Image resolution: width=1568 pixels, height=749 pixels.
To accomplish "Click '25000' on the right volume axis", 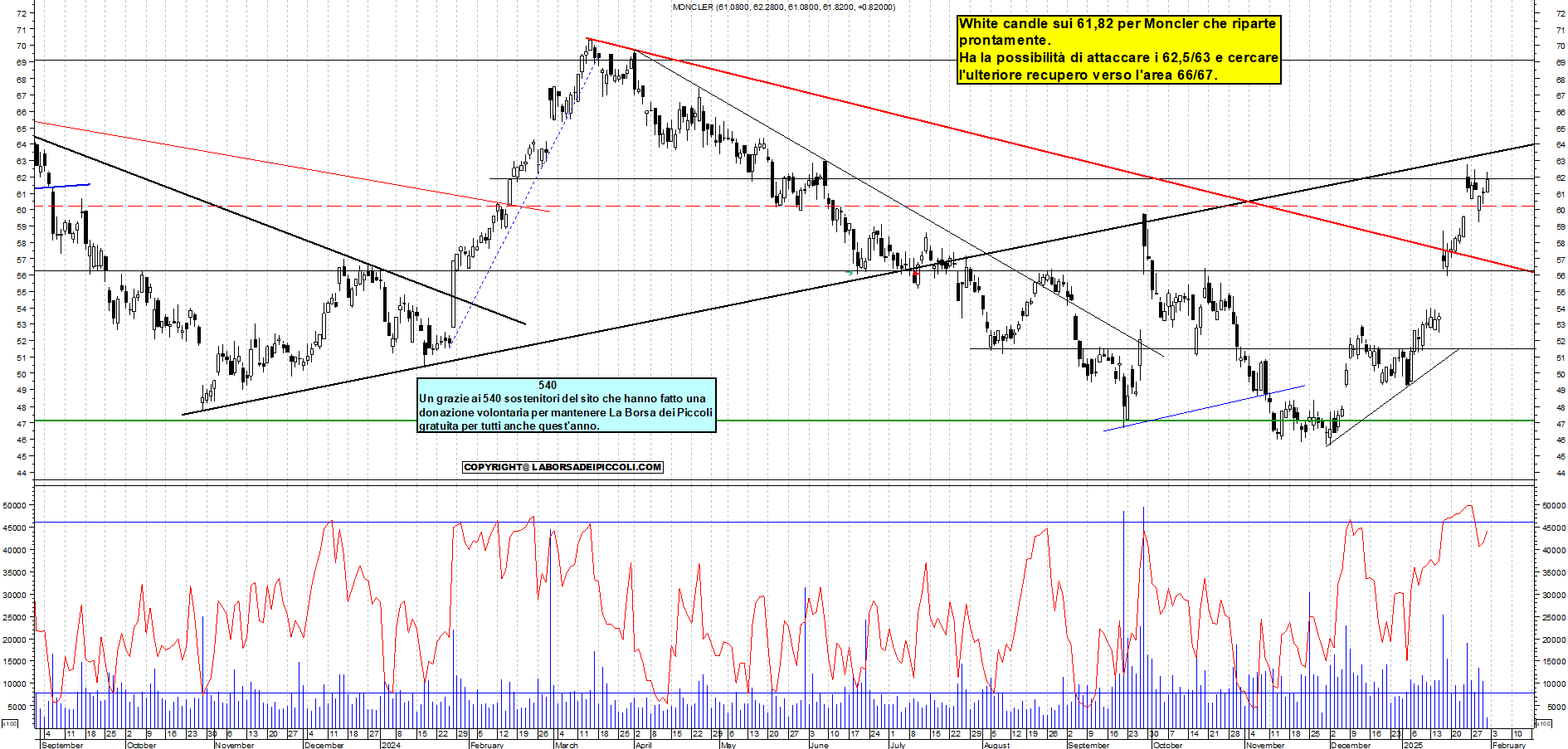I will pyautogui.click(x=1554, y=617).
